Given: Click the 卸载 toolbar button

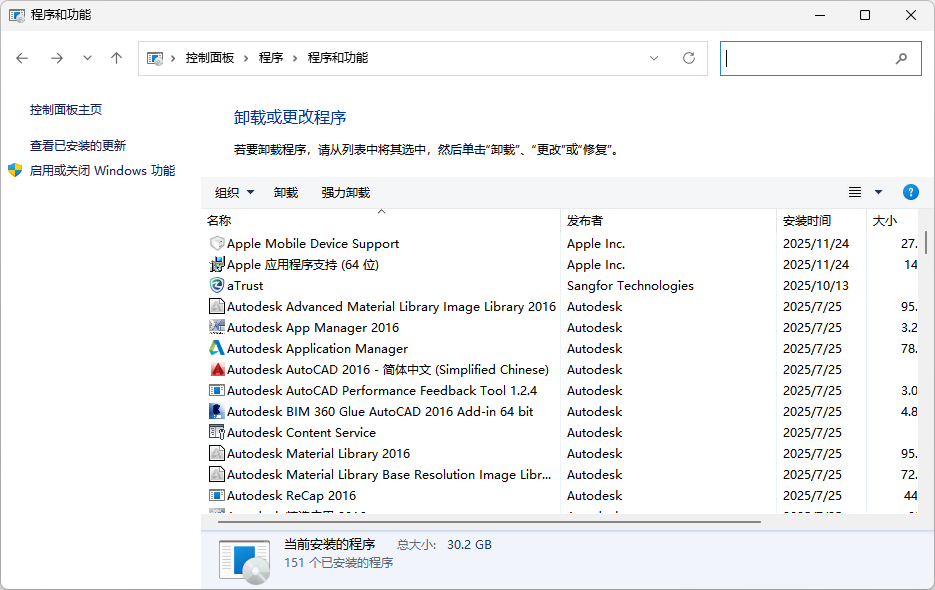Looking at the screenshot, I should coord(286,193).
